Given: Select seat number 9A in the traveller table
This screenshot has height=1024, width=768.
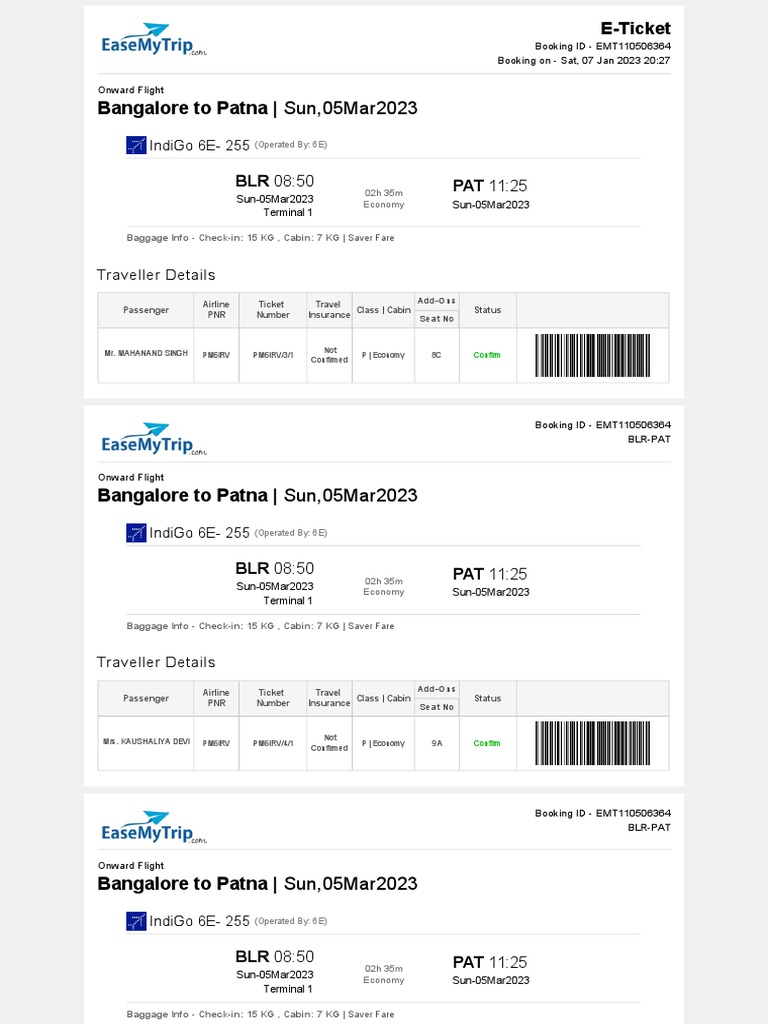Looking at the screenshot, I should 436,743.
